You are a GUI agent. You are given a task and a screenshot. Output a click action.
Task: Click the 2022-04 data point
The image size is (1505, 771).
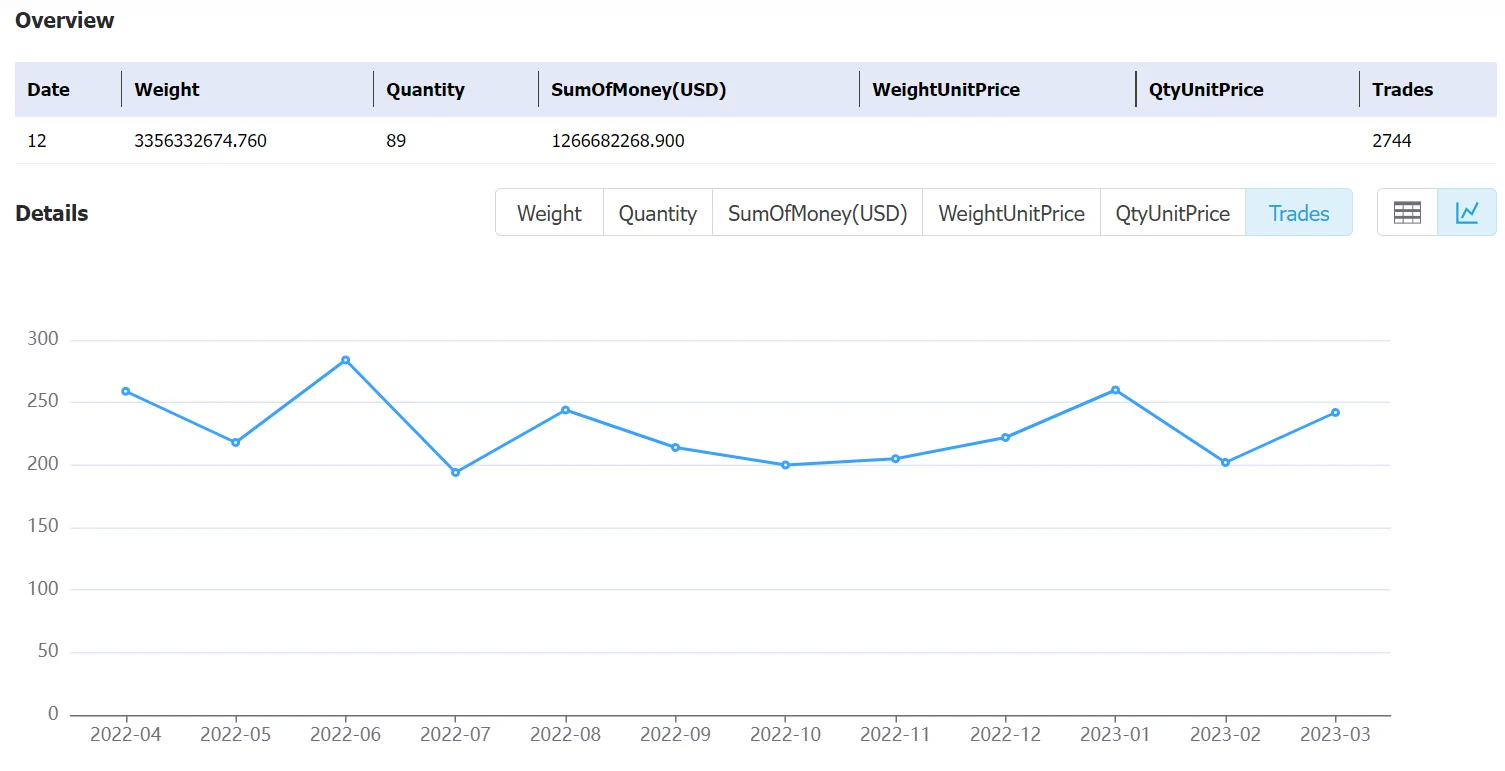126,391
